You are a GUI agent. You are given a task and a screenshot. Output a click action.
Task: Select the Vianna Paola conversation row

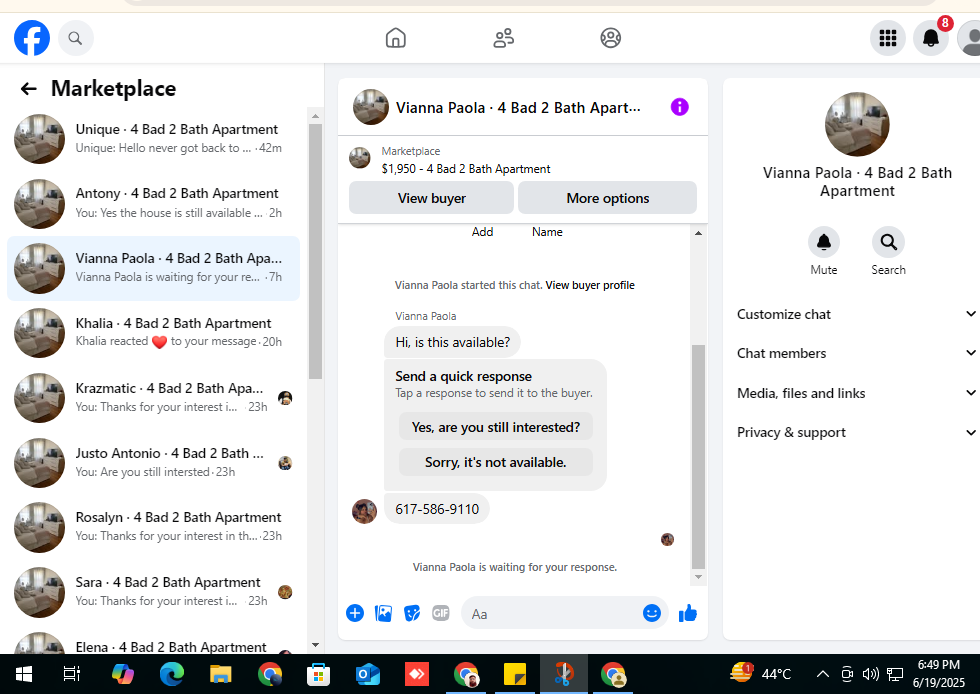pos(154,268)
